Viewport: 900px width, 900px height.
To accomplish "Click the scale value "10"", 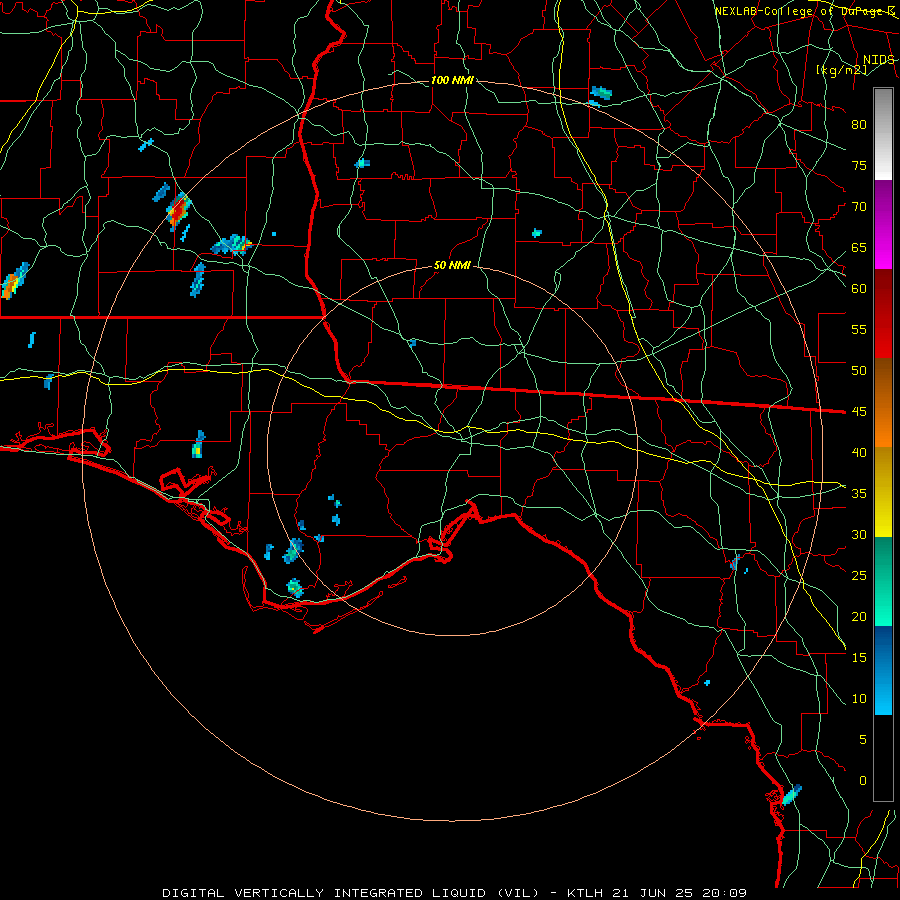I will (859, 699).
